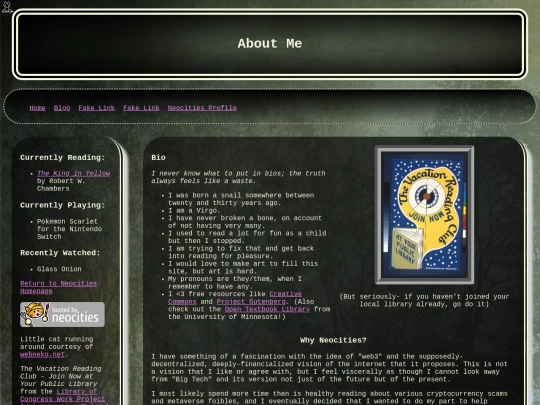Viewport: 540px width, 405px height.
Task: Click the About Me page heading
Action: click(x=270, y=44)
